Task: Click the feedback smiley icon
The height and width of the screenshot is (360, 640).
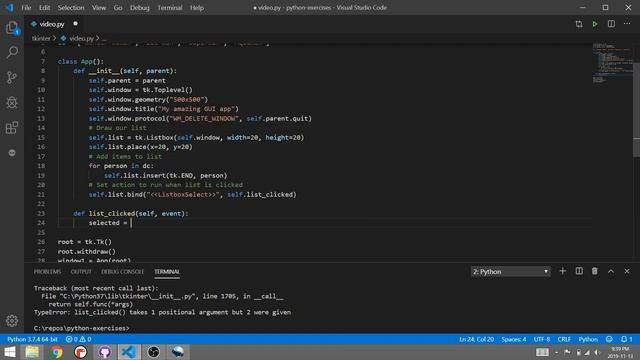Action: click(x=609, y=339)
